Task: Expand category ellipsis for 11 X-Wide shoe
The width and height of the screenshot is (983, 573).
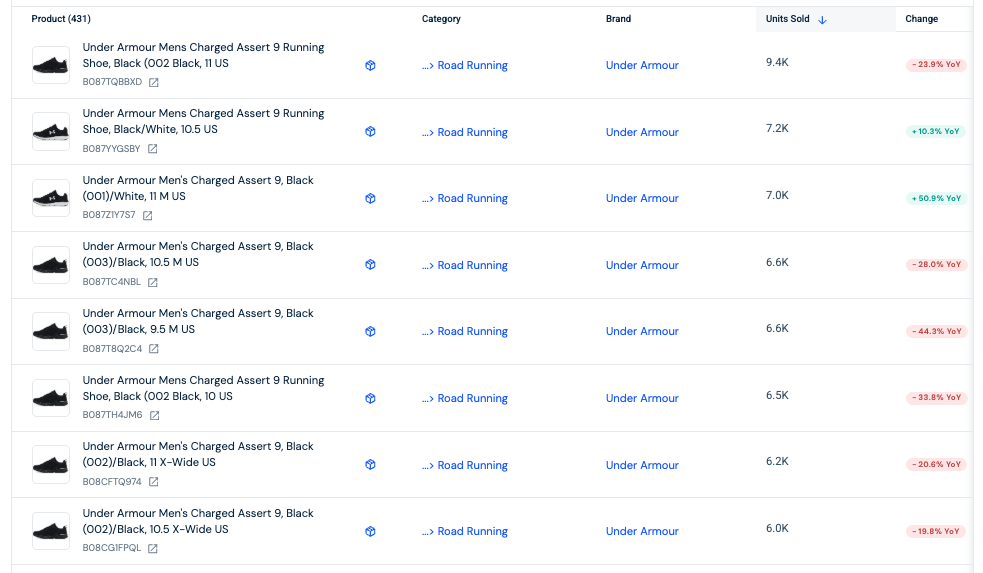Action: coord(427,465)
